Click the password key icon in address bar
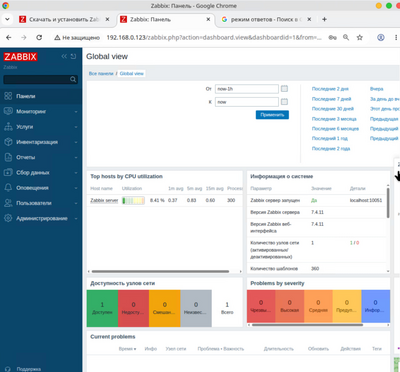Image resolution: width=400 pixels, height=372 pixels. pyautogui.click(x=332, y=38)
